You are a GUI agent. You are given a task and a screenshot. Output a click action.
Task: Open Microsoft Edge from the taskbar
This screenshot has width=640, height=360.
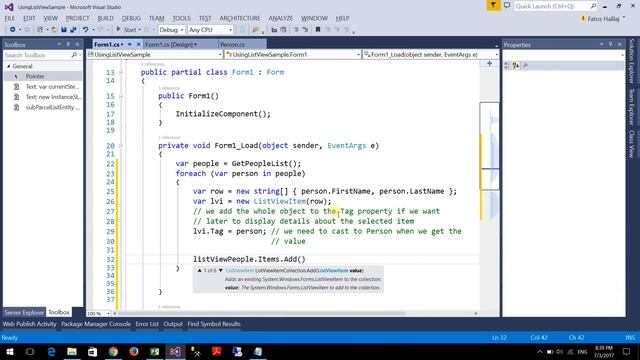pyautogui.click(x=51, y=351)
